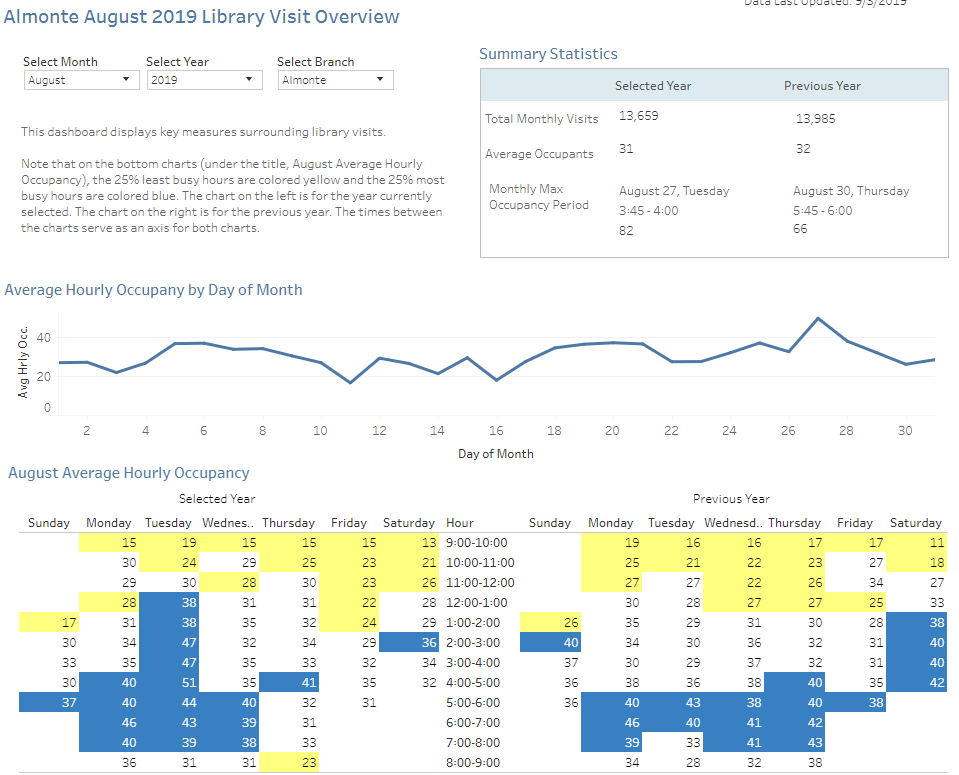Viewport: 959px width, 775px height.
Task: Click the 5:00-6:00 hour label
Action: click(x=473, y=703)
